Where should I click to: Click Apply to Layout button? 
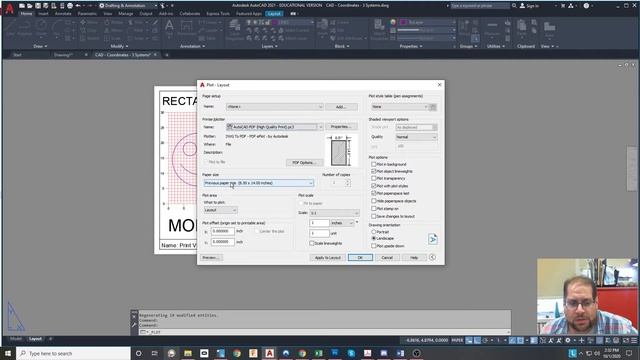(327, 258)
